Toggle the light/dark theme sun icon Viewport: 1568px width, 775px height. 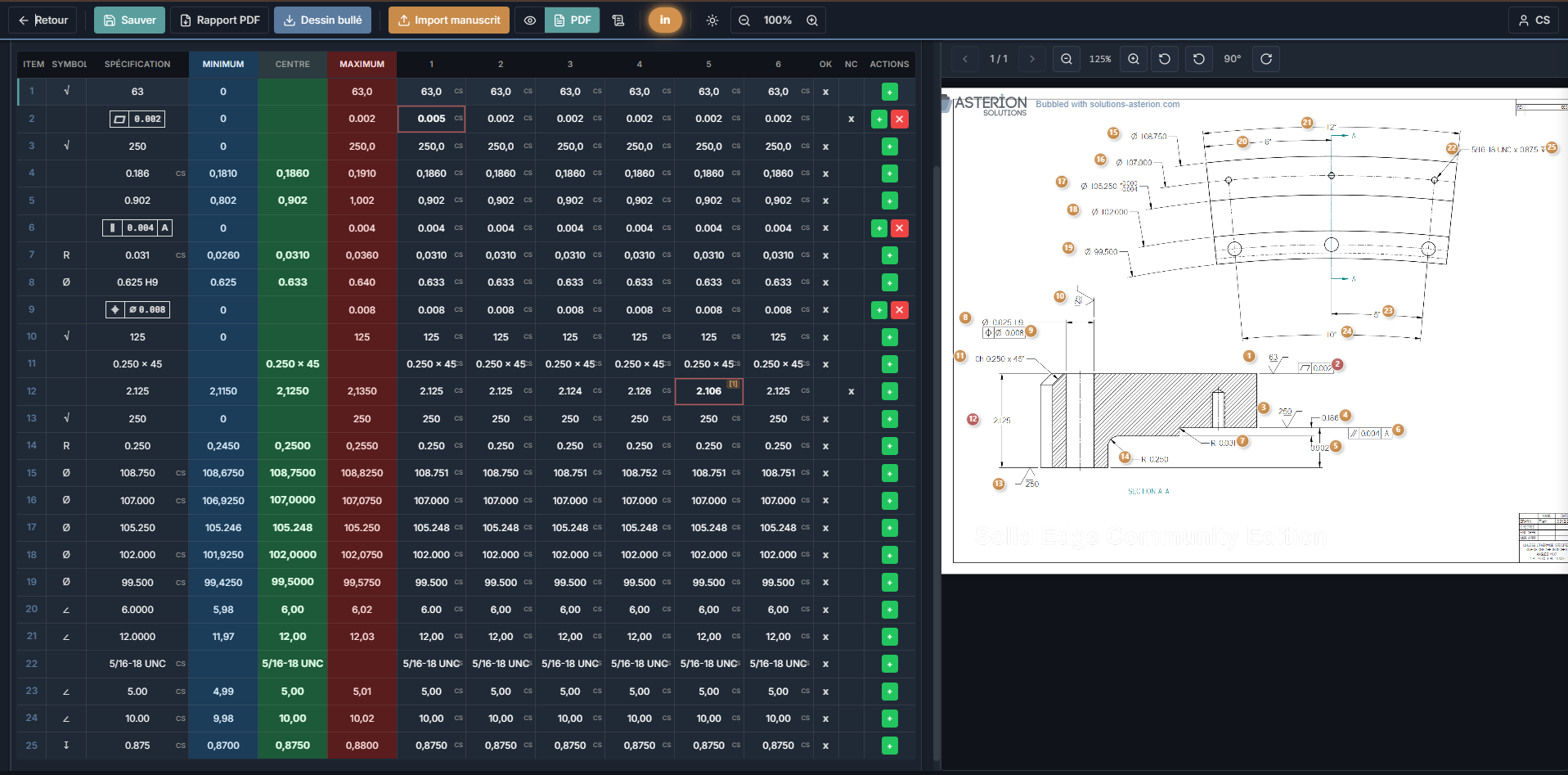(x=712, y=20)
